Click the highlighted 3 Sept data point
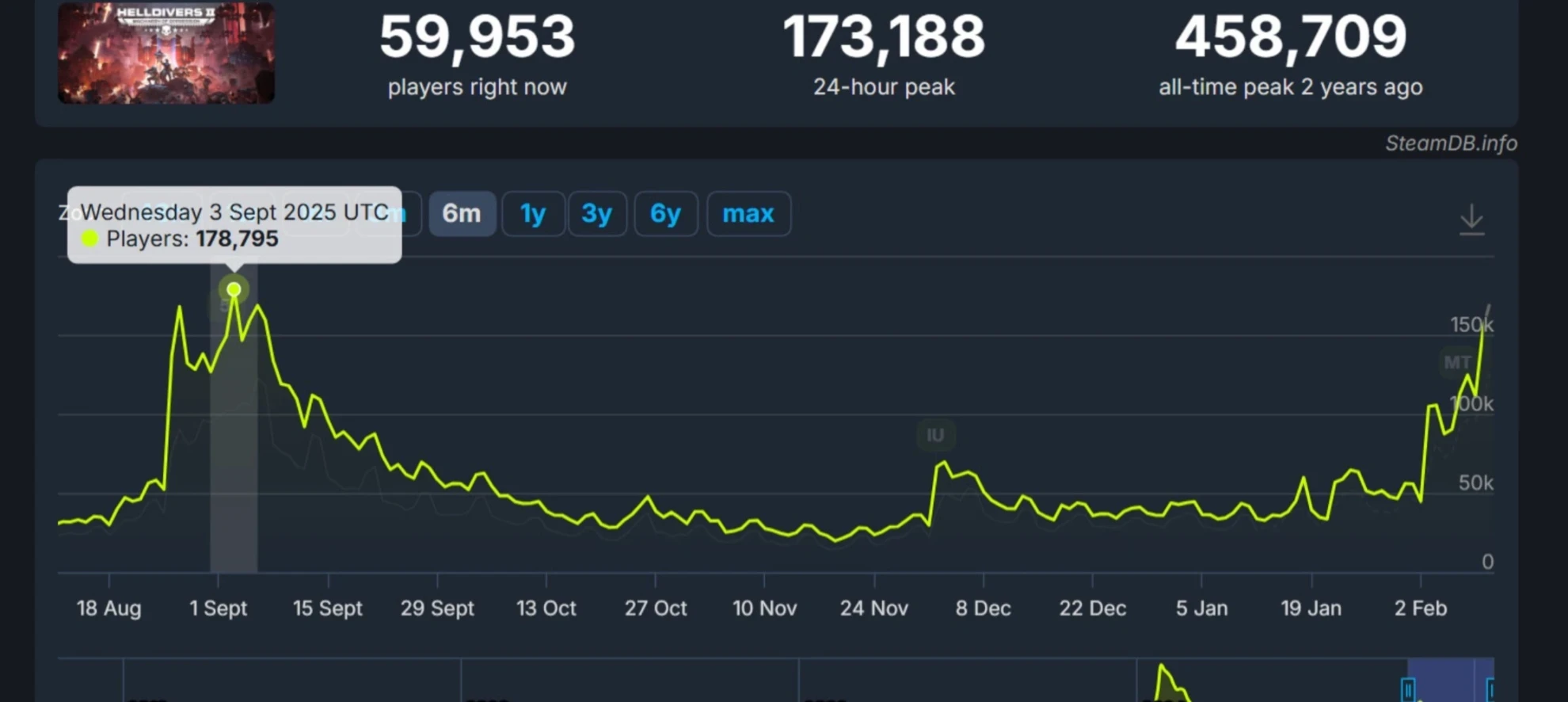This screenshot has width=1568, height=702. (234, 289)
